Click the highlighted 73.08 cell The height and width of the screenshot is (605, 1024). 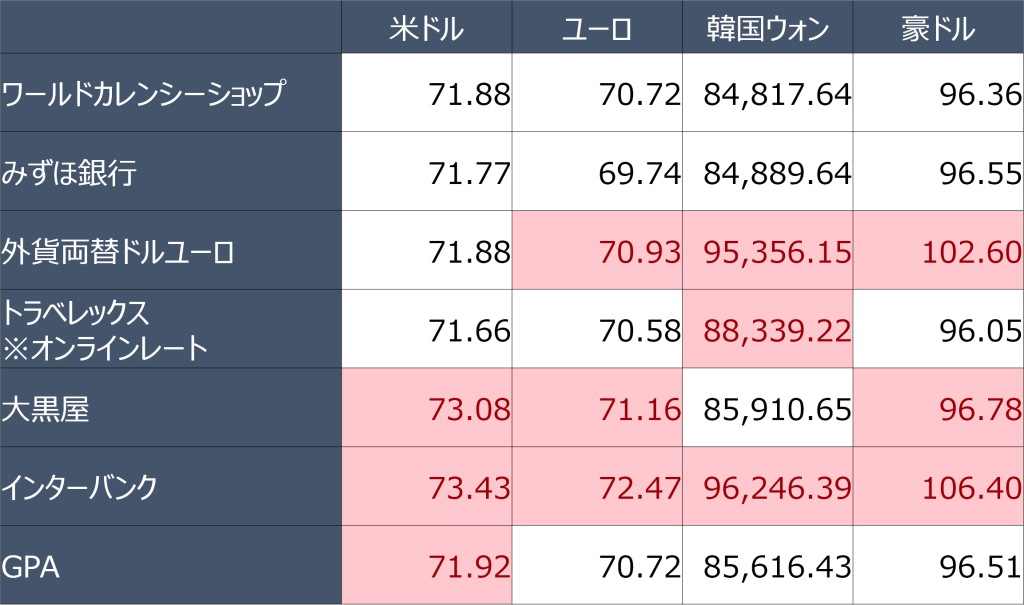coord(426,408)
